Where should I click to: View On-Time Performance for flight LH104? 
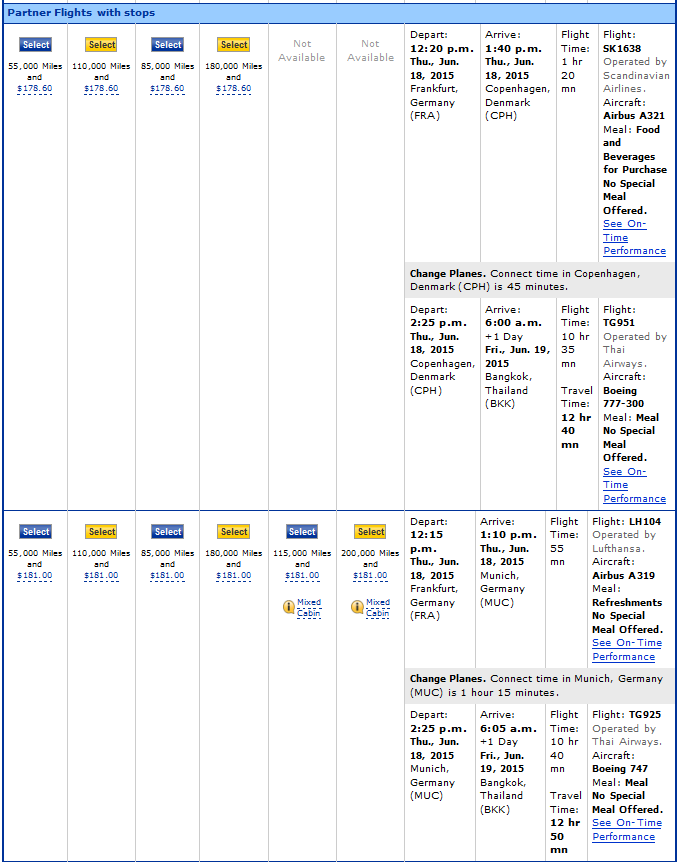[626, 650]
